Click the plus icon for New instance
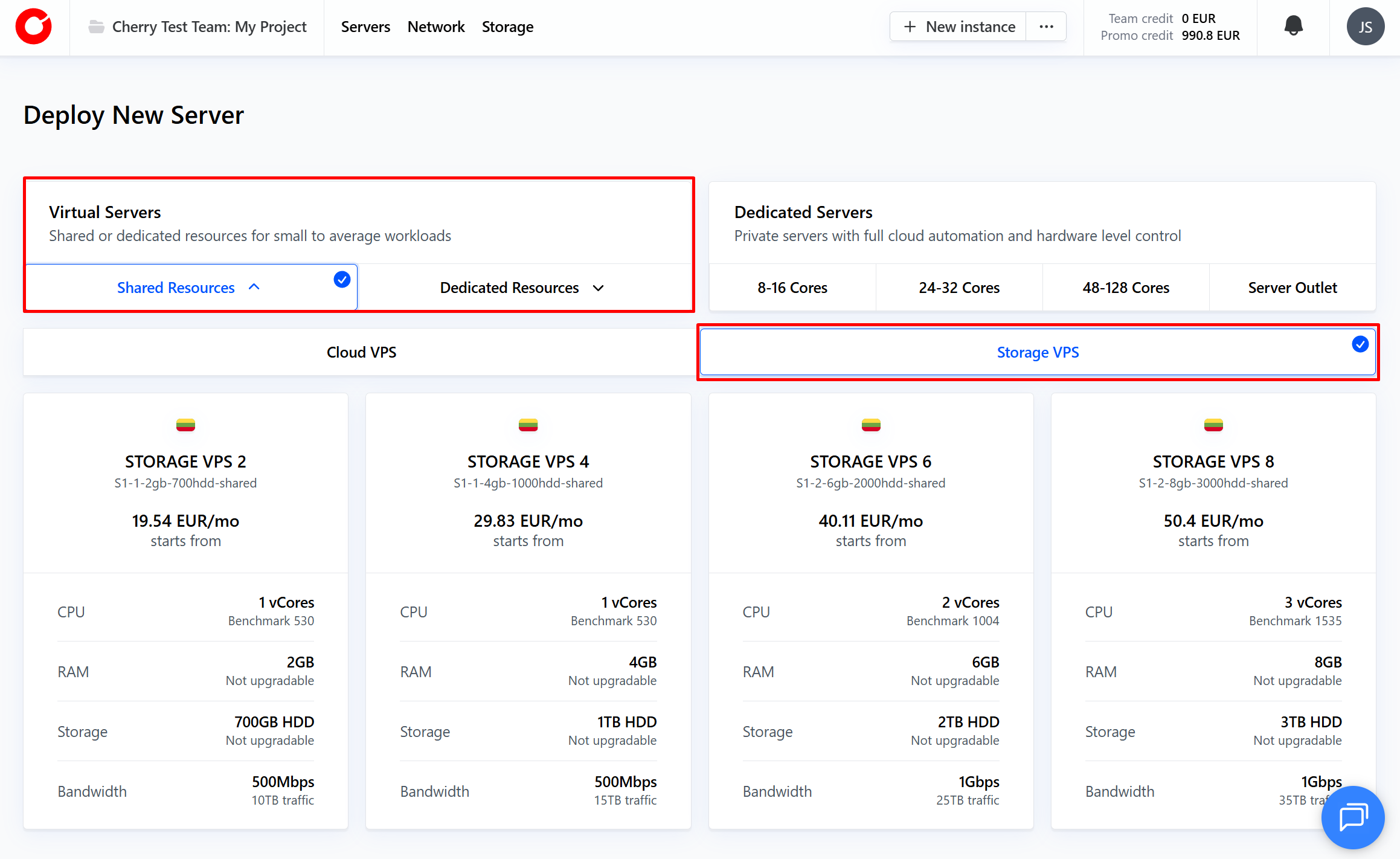Screen dimensions: 1400x859 coord(910,27)
